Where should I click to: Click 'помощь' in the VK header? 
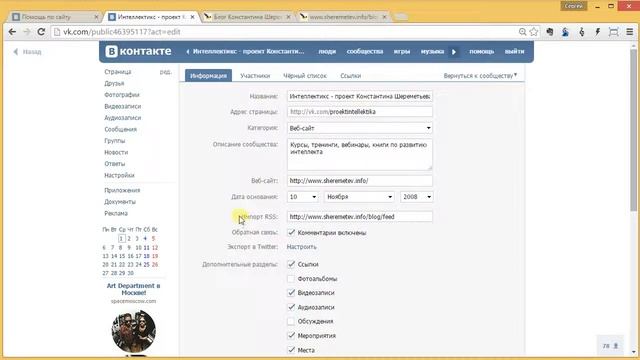tap(482, 51)
